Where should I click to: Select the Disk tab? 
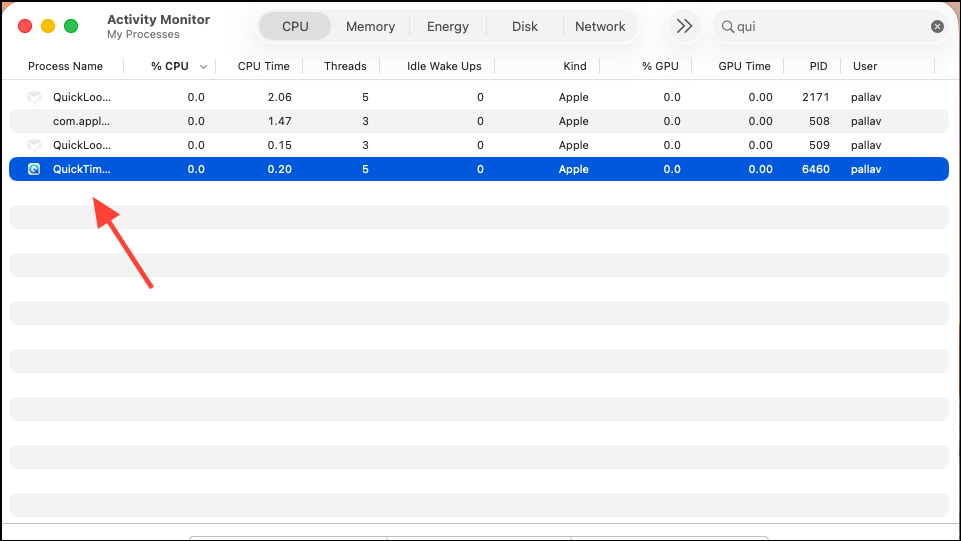(x=525, y=27)
